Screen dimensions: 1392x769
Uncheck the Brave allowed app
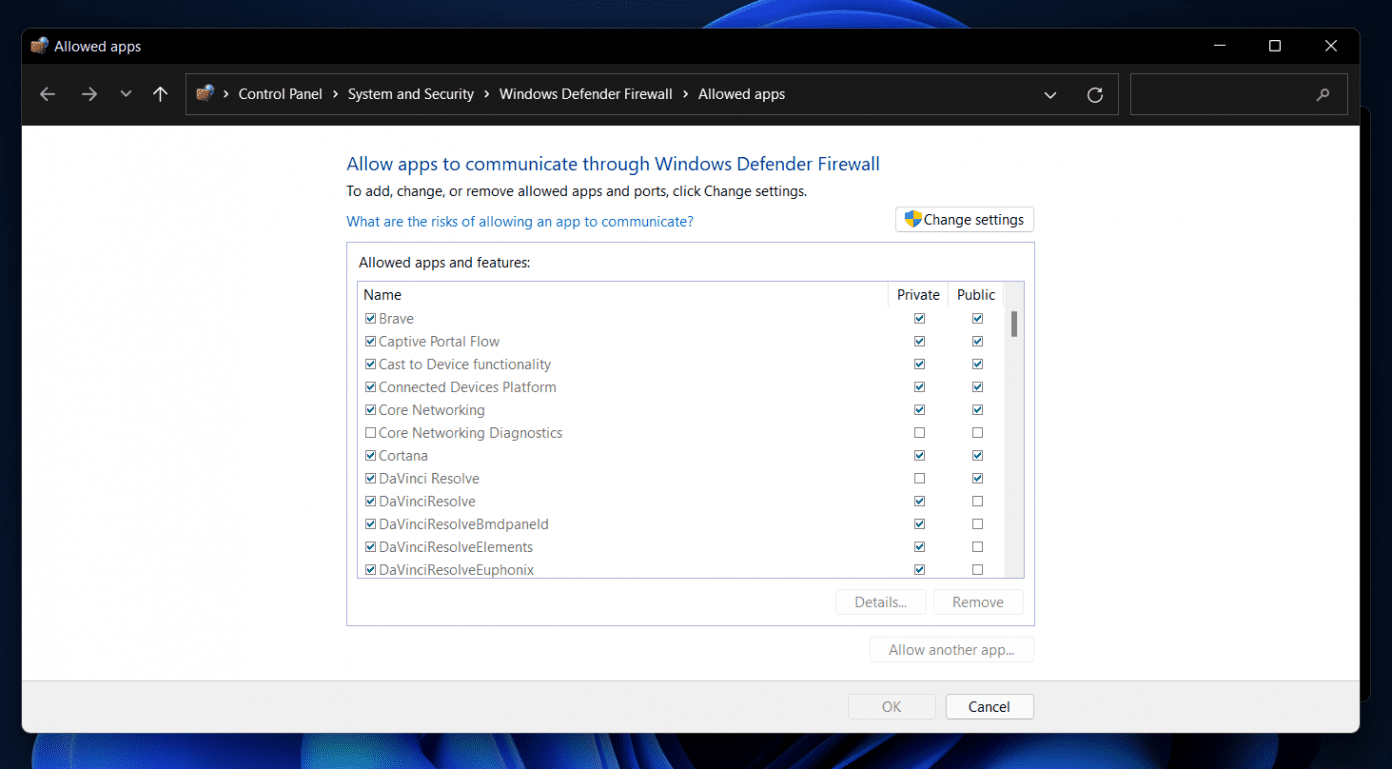click(x=370, y=318)
